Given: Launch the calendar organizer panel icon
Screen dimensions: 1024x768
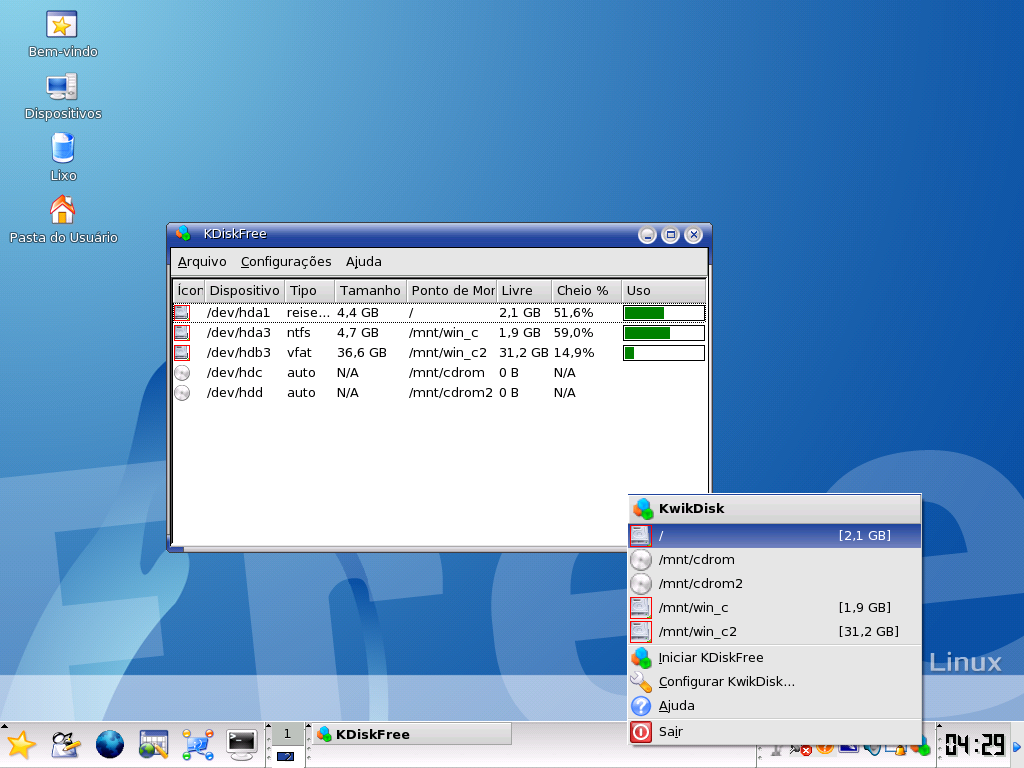Looking at the screenshot, I should tap(153, 744).
